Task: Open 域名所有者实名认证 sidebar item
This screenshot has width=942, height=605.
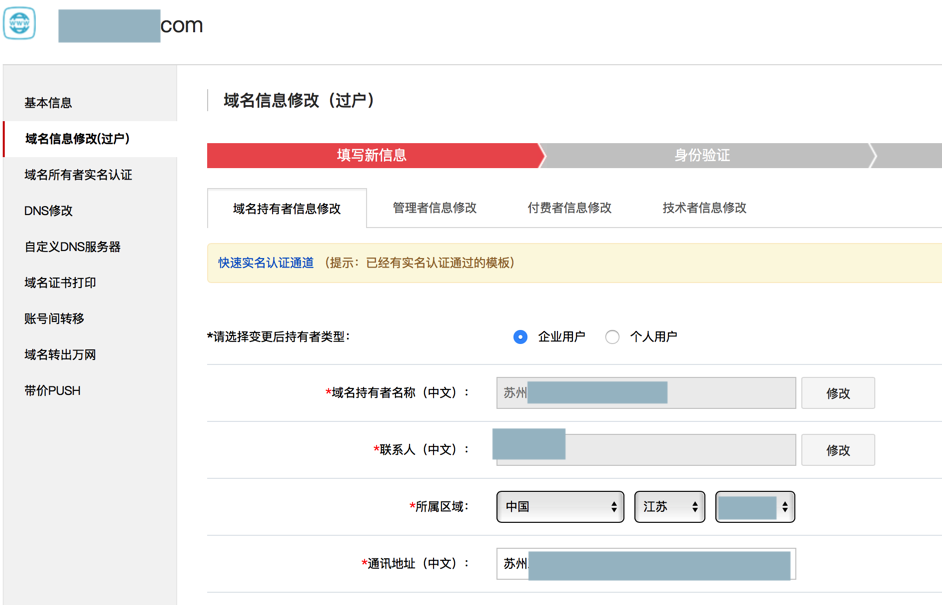Action: pos(78,175)
